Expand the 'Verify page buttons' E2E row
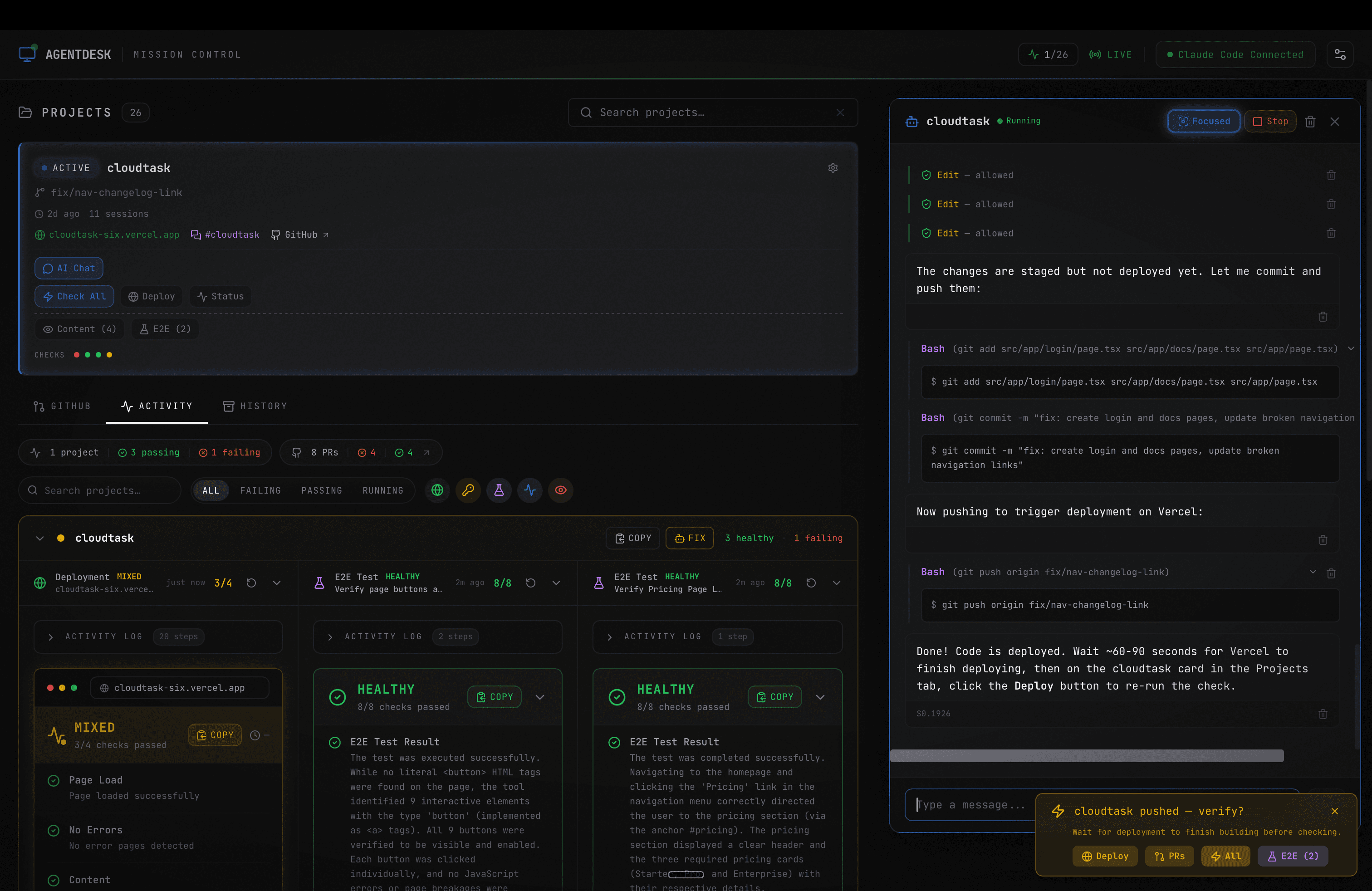This screenshot has width=1372, height=891. pos(556,583)
